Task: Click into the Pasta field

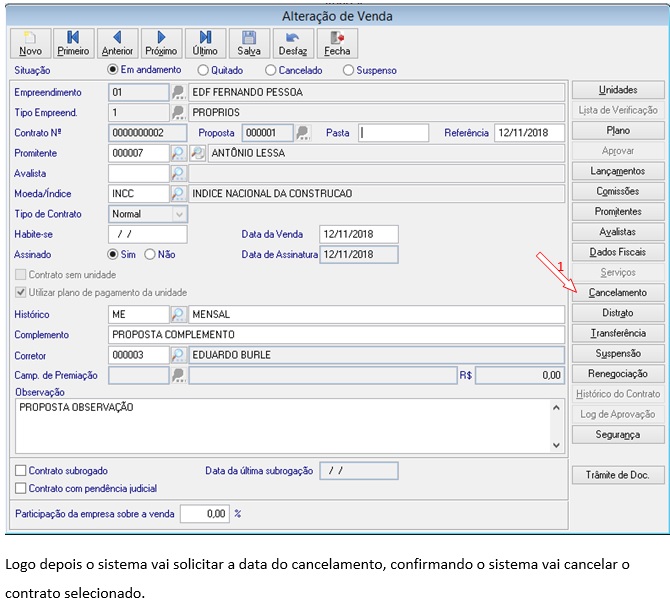Action: tap(394, 133)
